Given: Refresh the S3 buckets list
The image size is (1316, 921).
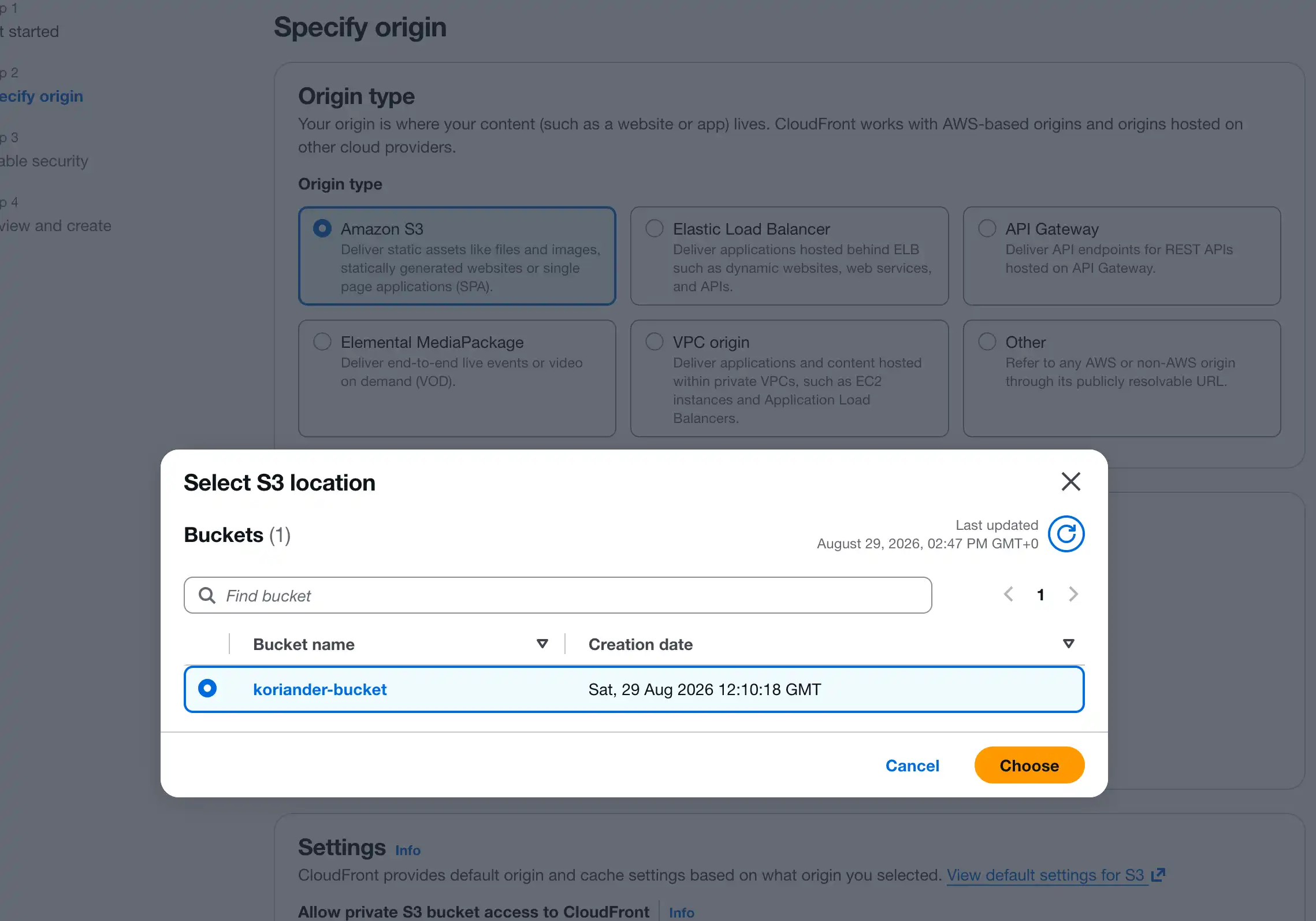Looking at the screenshot, I should coord(1066,534).
